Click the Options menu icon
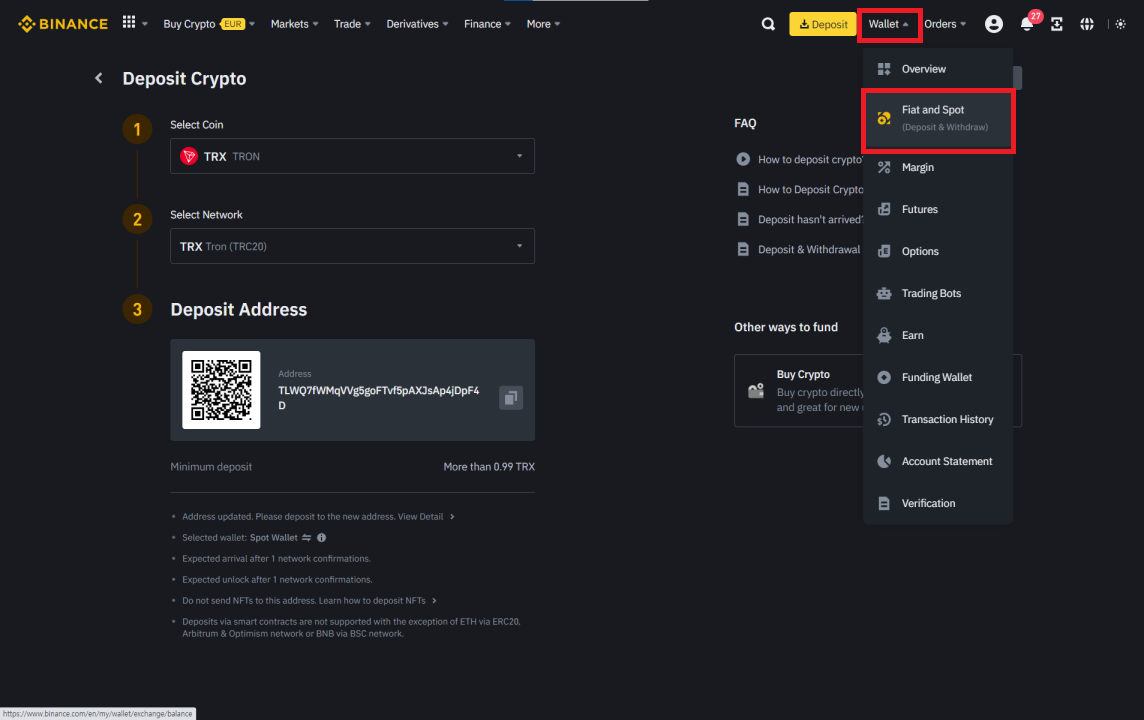The height and width of the screenshot is (720, 1144). click(884, 252)
